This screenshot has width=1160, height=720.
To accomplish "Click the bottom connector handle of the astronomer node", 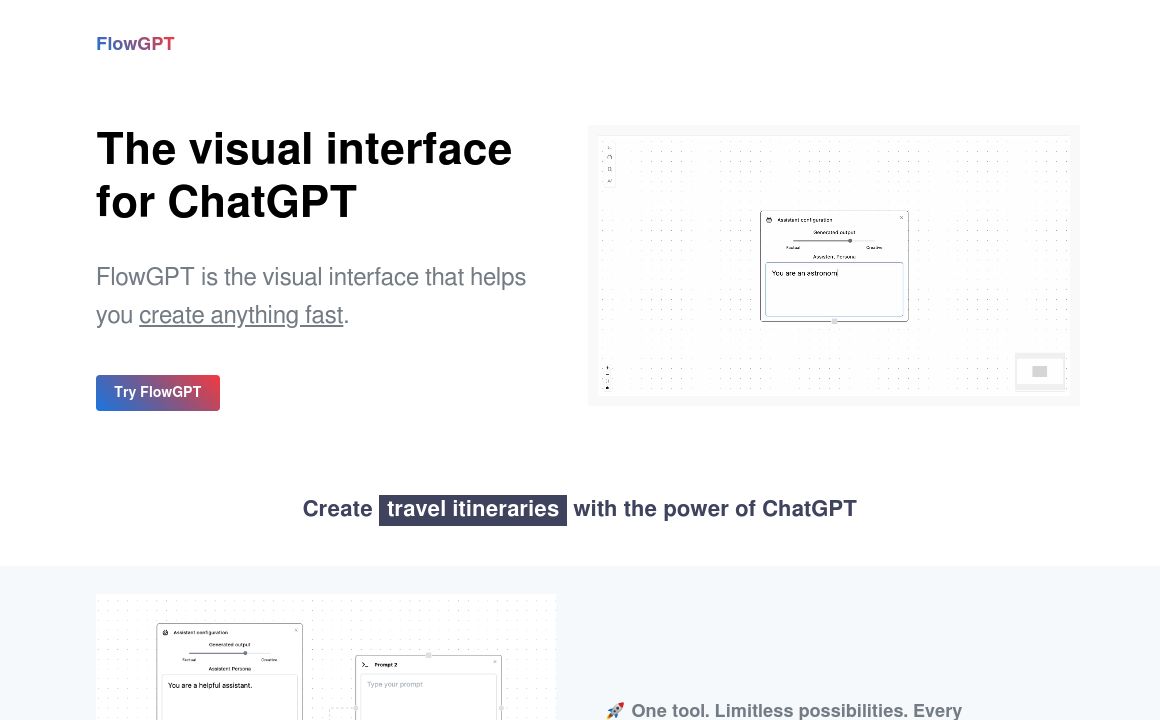I will coord(834,321).
